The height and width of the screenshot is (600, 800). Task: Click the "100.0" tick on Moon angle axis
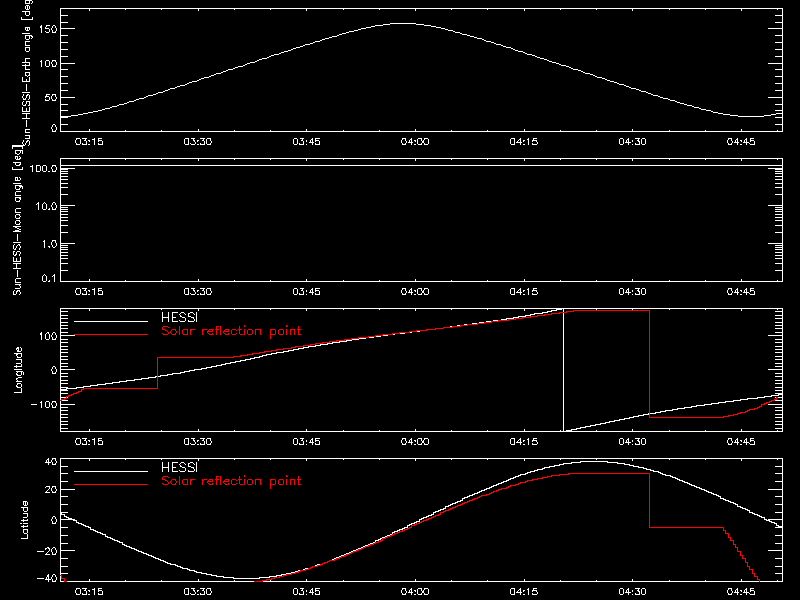click(43, 168)
